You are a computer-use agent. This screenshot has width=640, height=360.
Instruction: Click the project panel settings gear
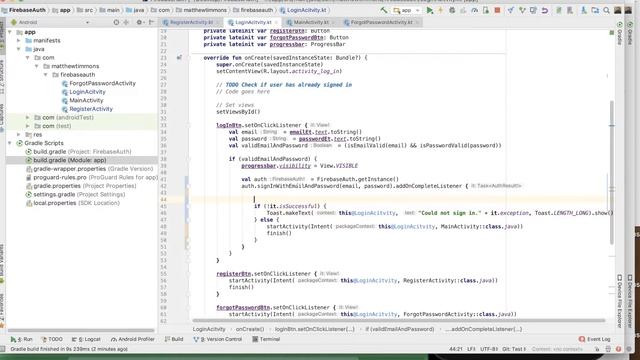[x=139, y=22]
